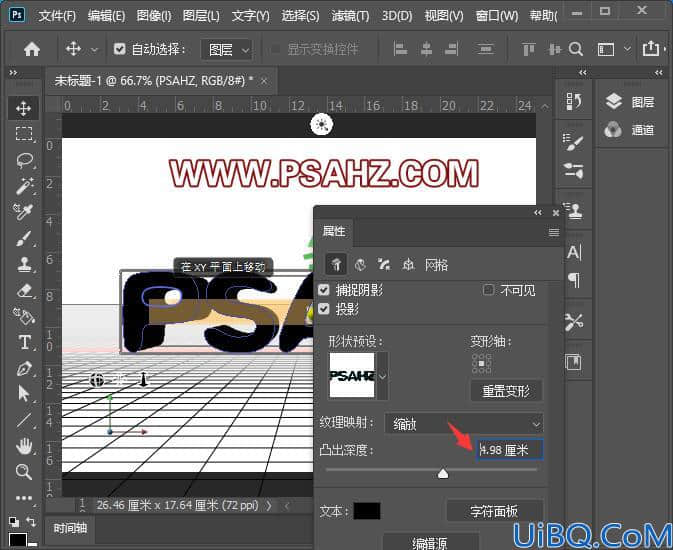Image resolution: width=673 pixels, height=550 pixels.
Task: Select the Move tool in toolbar
Action: point(23,108)
